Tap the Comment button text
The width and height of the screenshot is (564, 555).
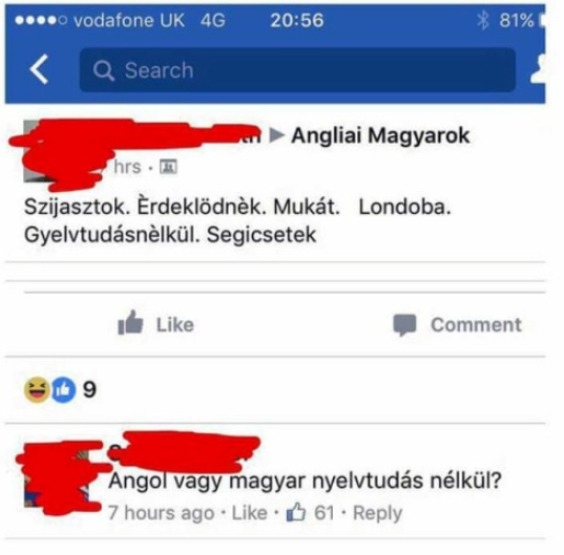coord(476,325)
